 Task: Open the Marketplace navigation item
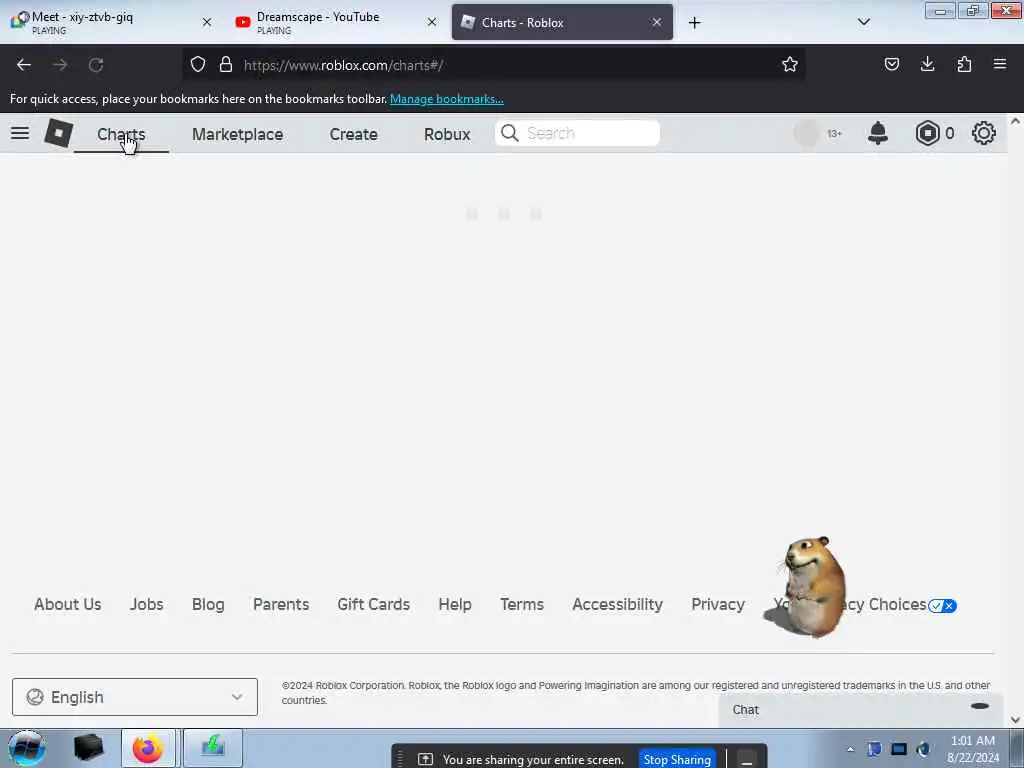tap(238, 134)
